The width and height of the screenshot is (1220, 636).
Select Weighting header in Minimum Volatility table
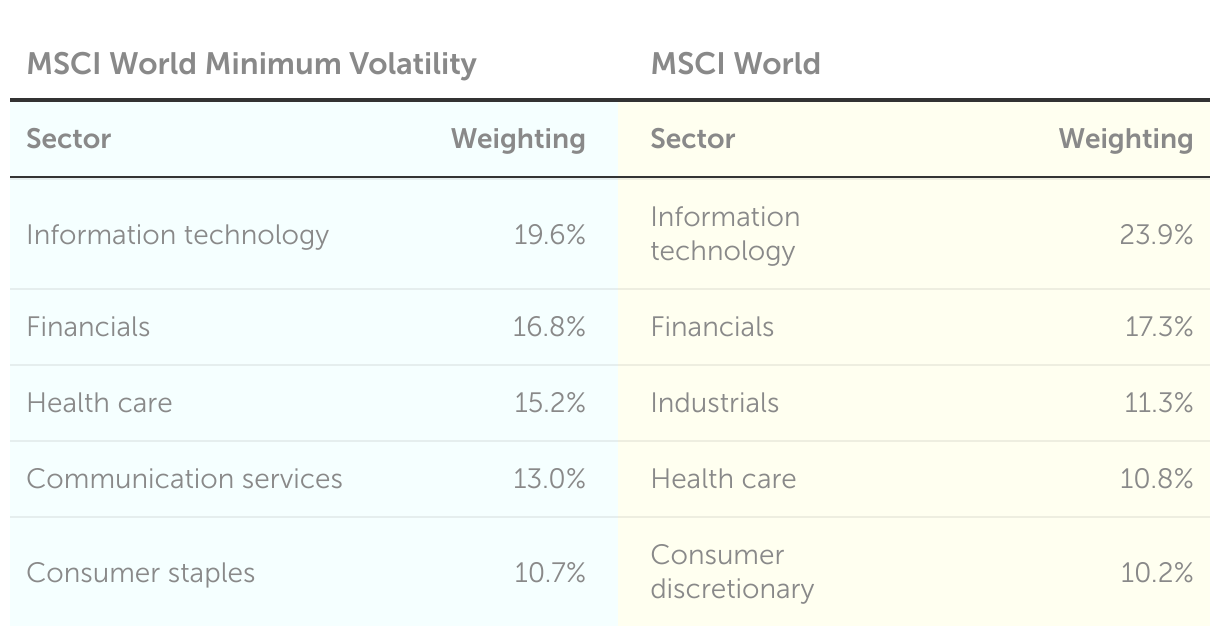(x=518, y=138)
